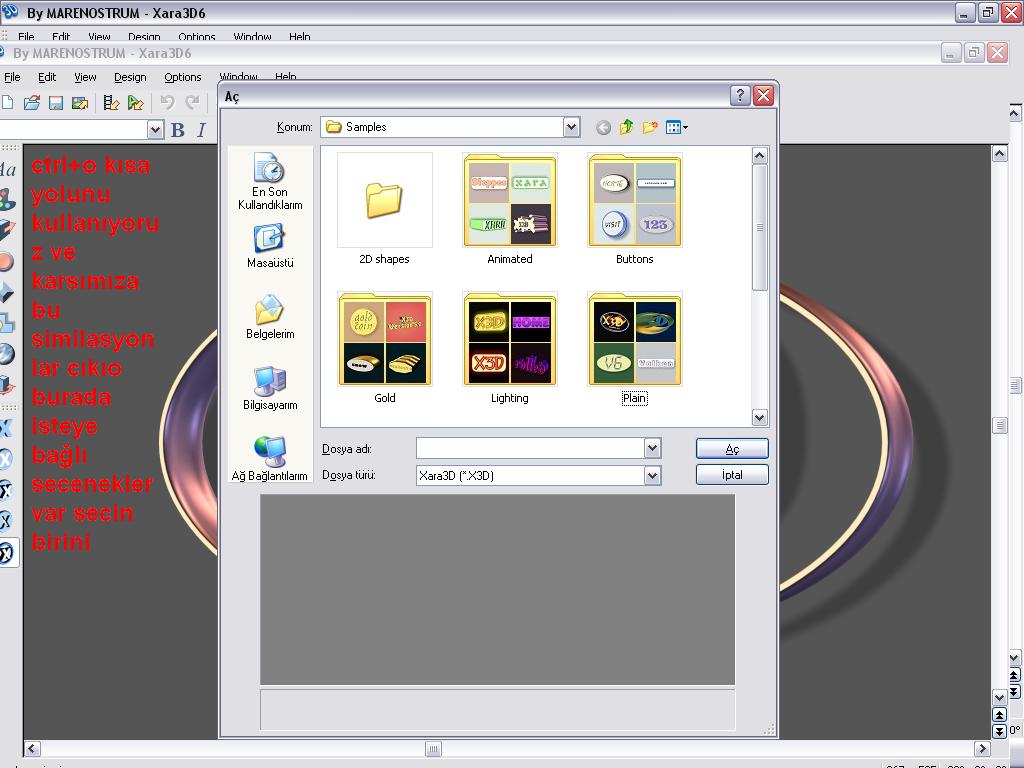
Task: Open Bilgisayarım in places bar
Action: [x=270, y=389]
